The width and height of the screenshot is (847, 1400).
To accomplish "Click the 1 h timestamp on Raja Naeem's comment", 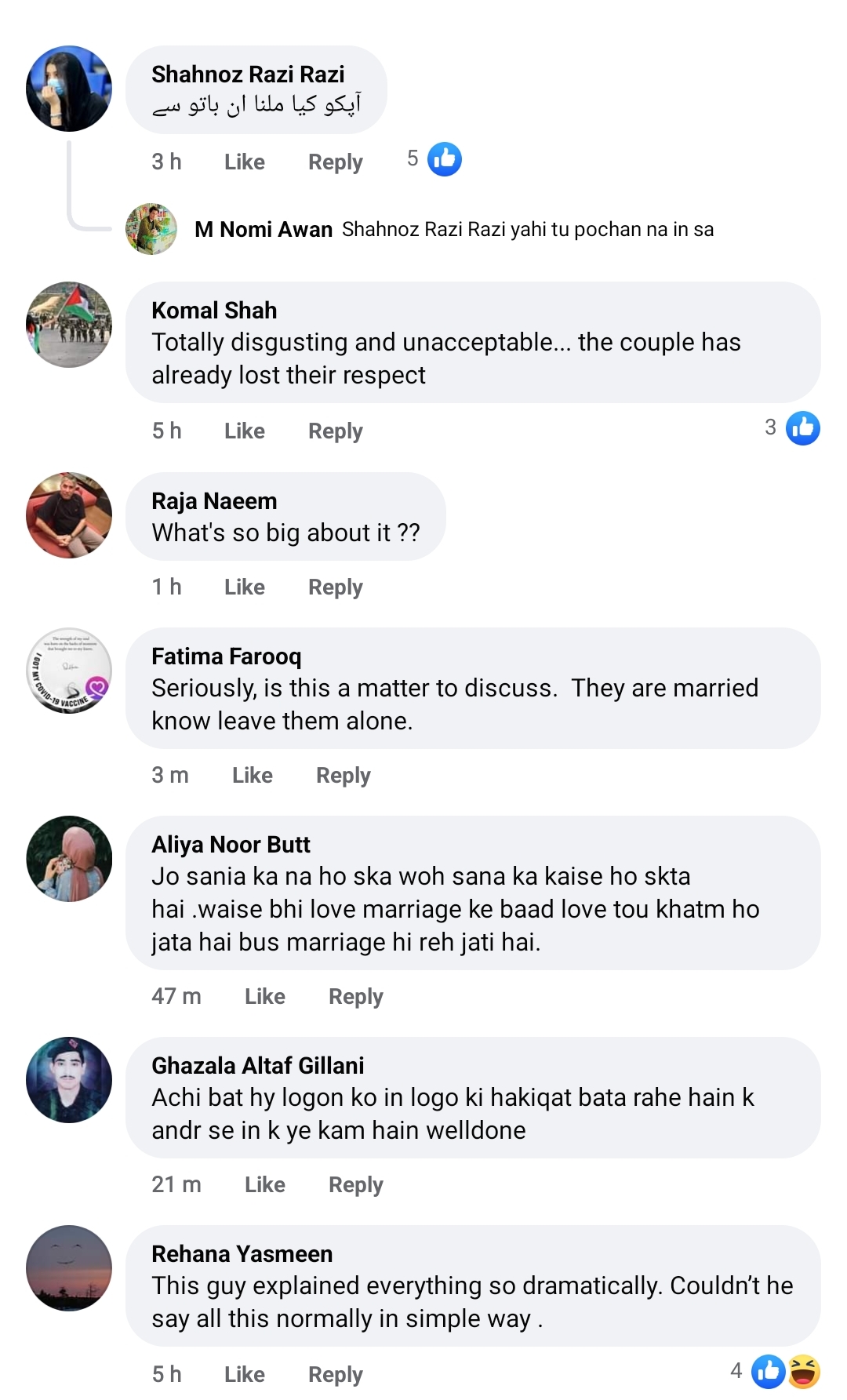I will pyautogui.click(x=165, y=587).
